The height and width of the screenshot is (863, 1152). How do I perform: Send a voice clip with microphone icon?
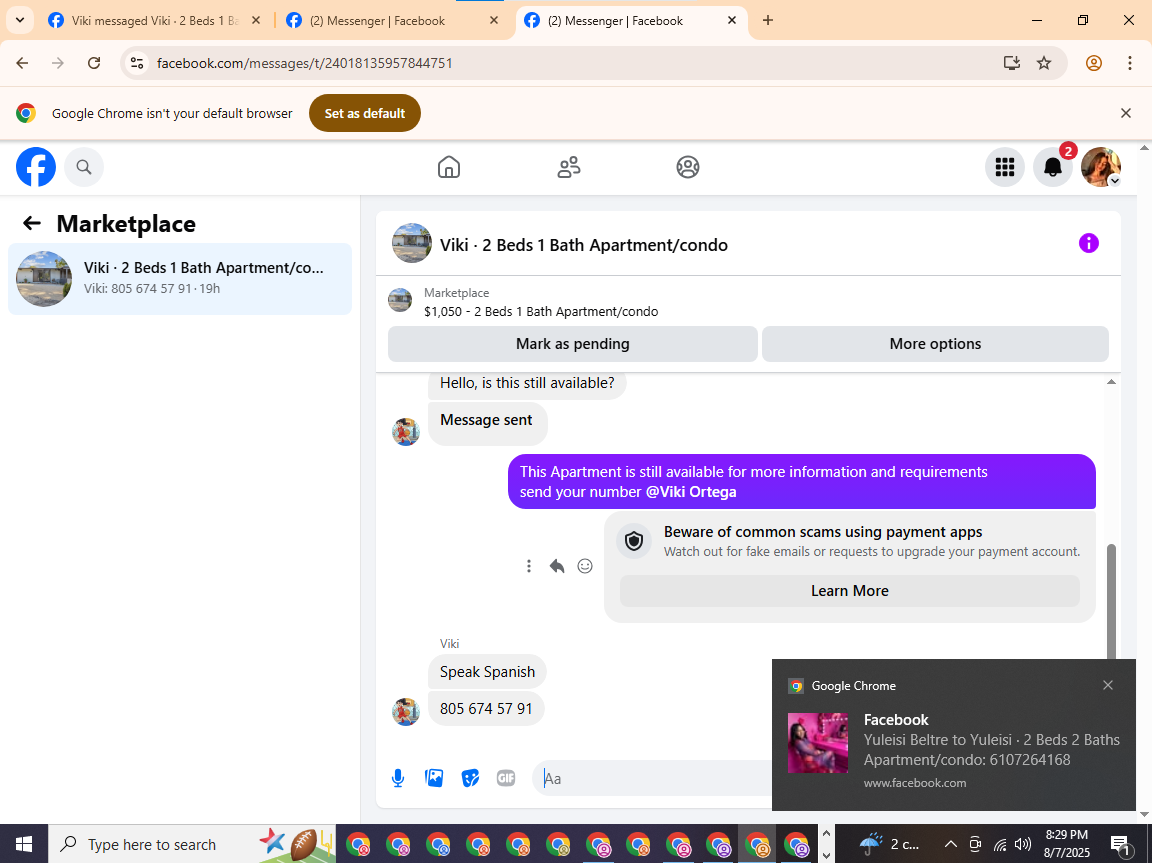397,778
